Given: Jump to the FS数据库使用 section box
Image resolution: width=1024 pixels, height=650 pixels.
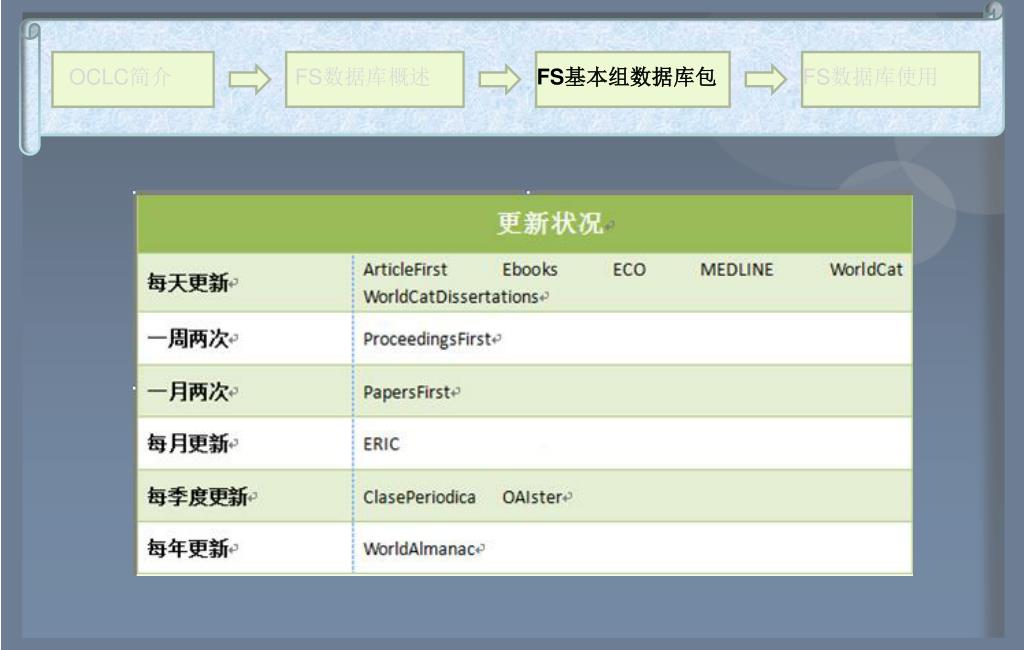Looking at the screenshot, I should [x=891, y=79].
